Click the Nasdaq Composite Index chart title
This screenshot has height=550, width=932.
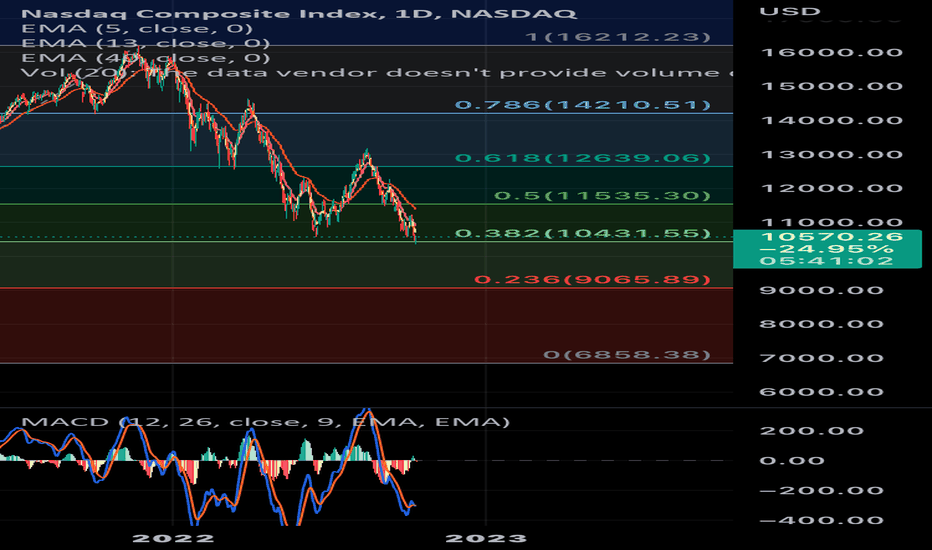(x=298, y=13)
